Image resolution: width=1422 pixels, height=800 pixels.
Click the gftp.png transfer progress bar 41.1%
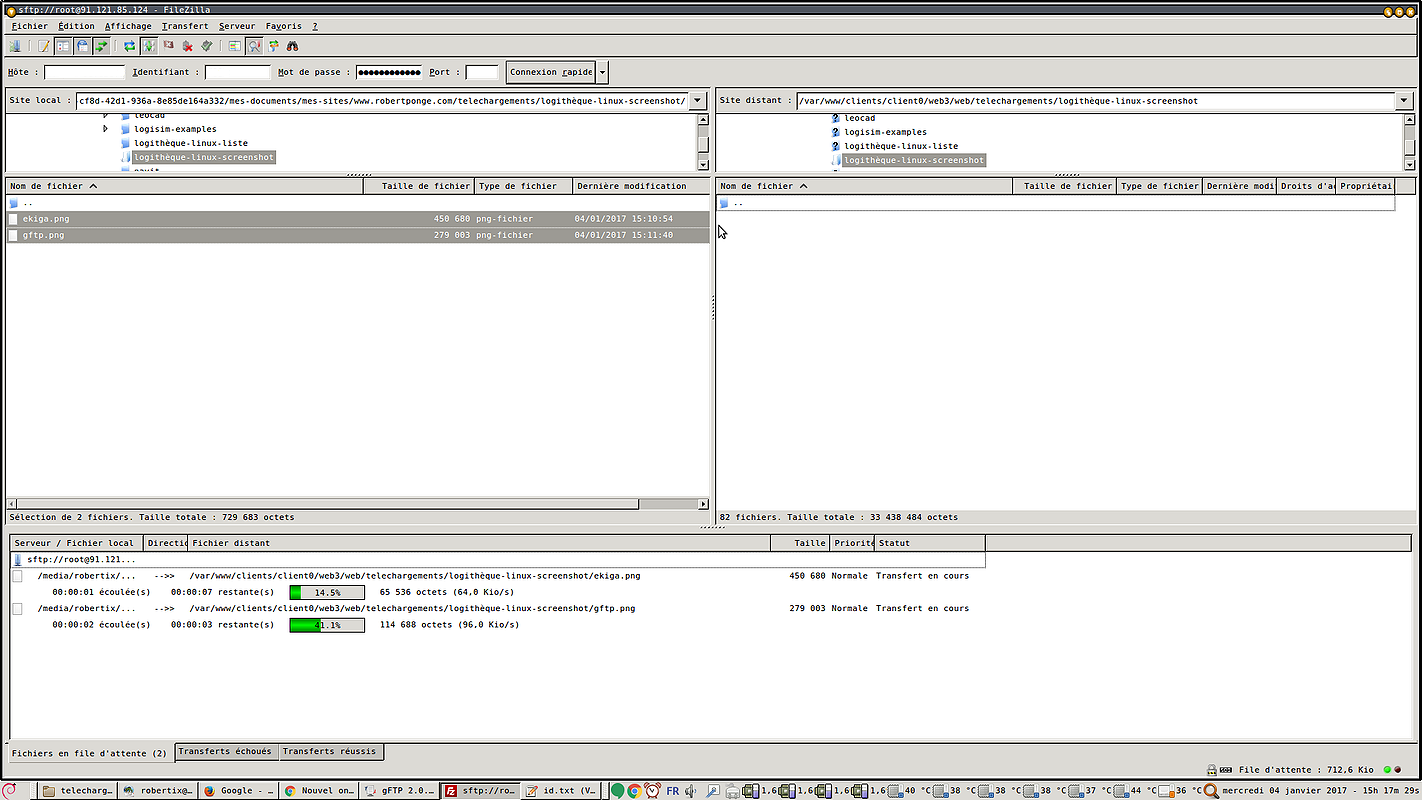(327, 625)
